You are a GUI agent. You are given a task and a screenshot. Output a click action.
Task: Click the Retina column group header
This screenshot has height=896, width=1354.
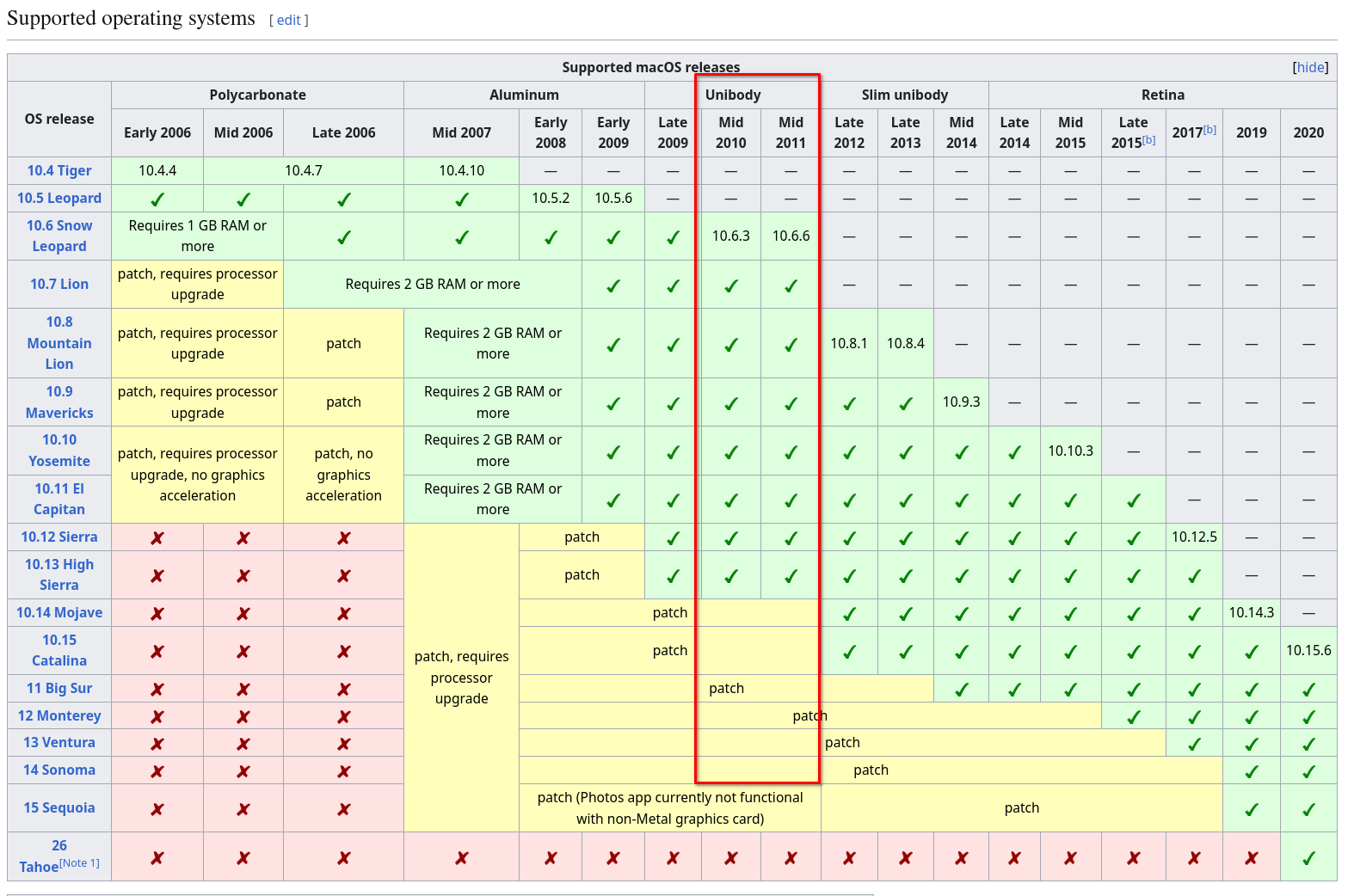1163,95
